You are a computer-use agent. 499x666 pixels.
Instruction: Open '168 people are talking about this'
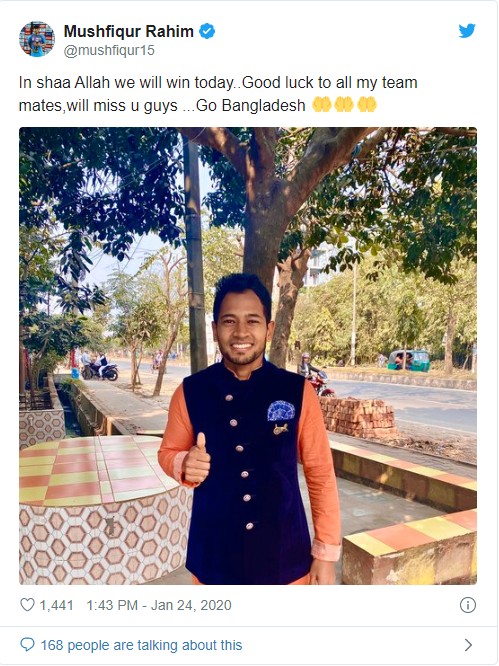(141, 645)
